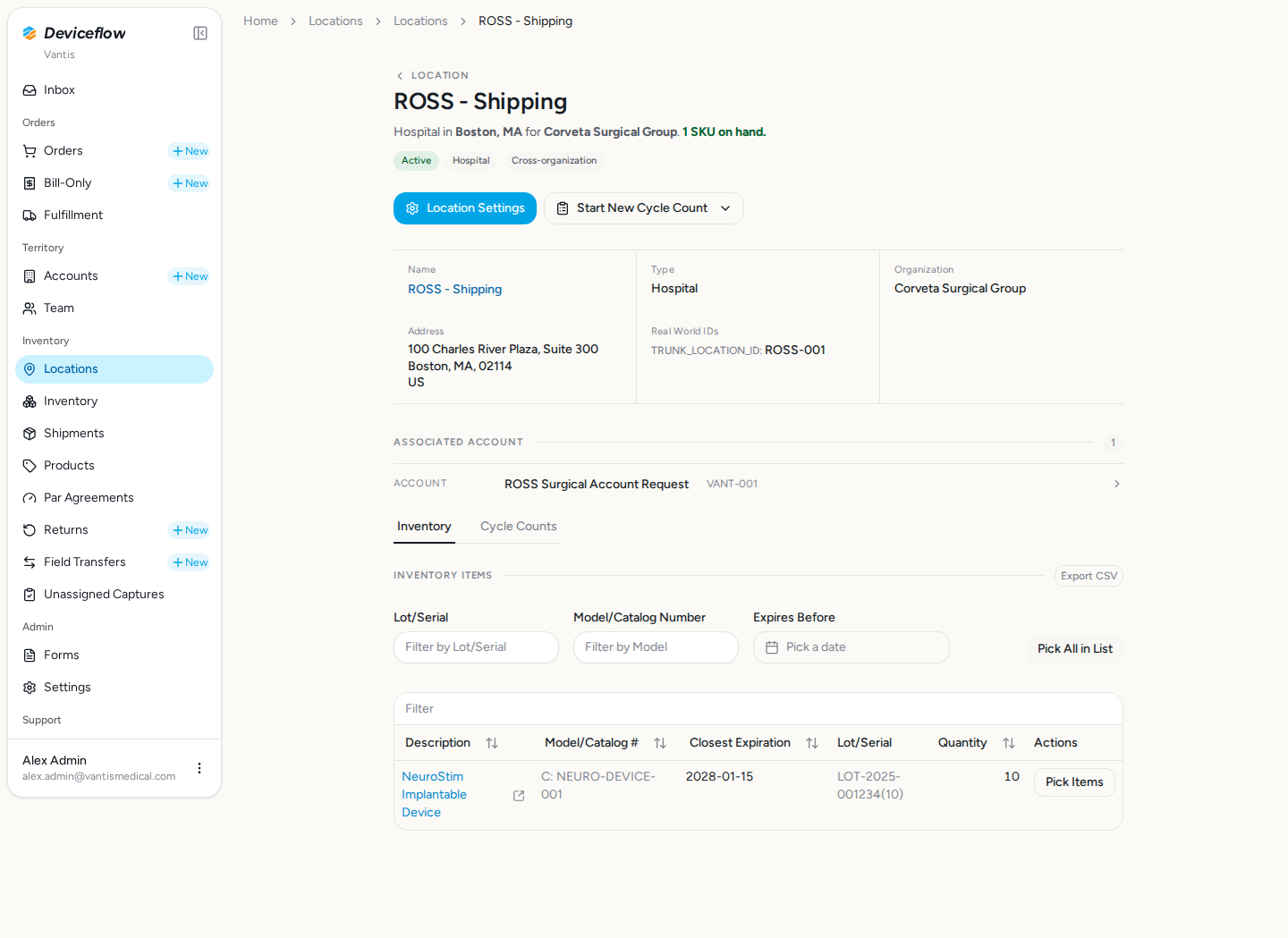1288x938 pixels.
Task: Click LOT-2025-001234(10) lot text
Action: (870, 785)
